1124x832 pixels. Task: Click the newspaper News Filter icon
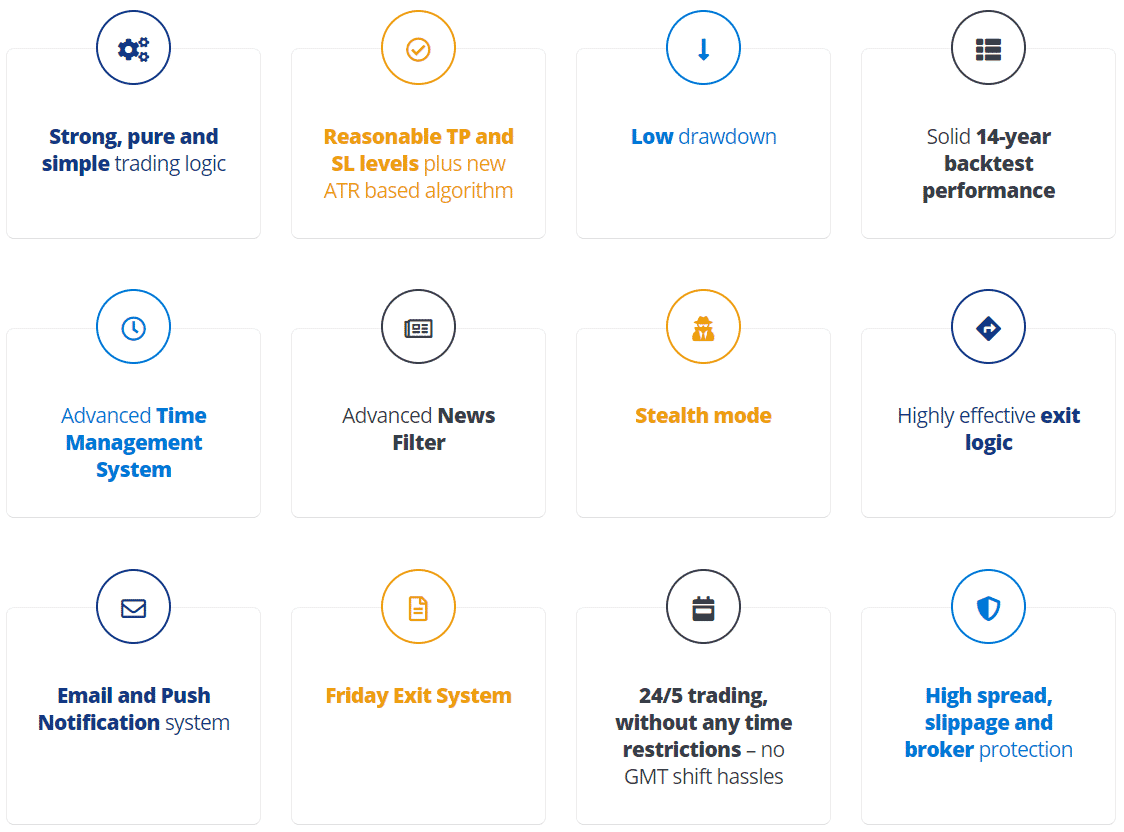pos(418,327)
